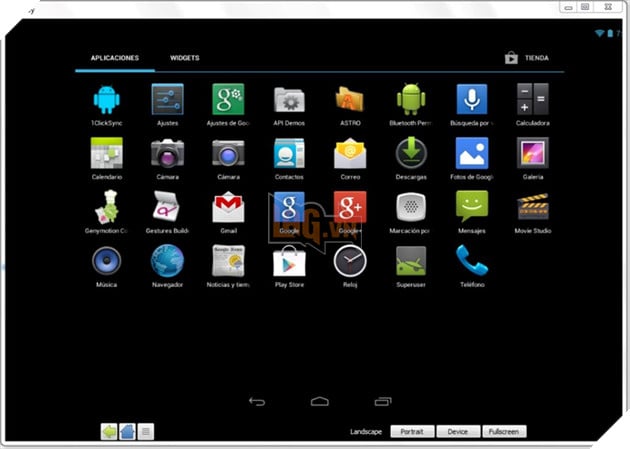Open Fotos de Google app
The width and height of the screenshot is (630, 449).
(472, 153)
